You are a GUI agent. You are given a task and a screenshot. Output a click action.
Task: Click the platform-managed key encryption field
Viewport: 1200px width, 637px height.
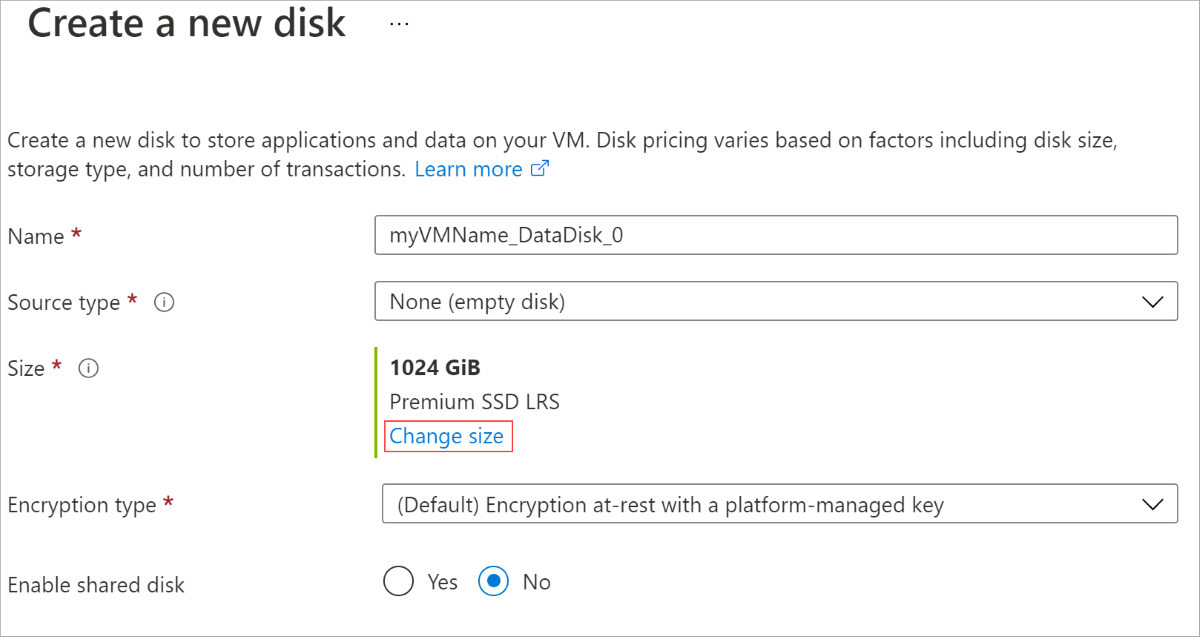point(670,504)
